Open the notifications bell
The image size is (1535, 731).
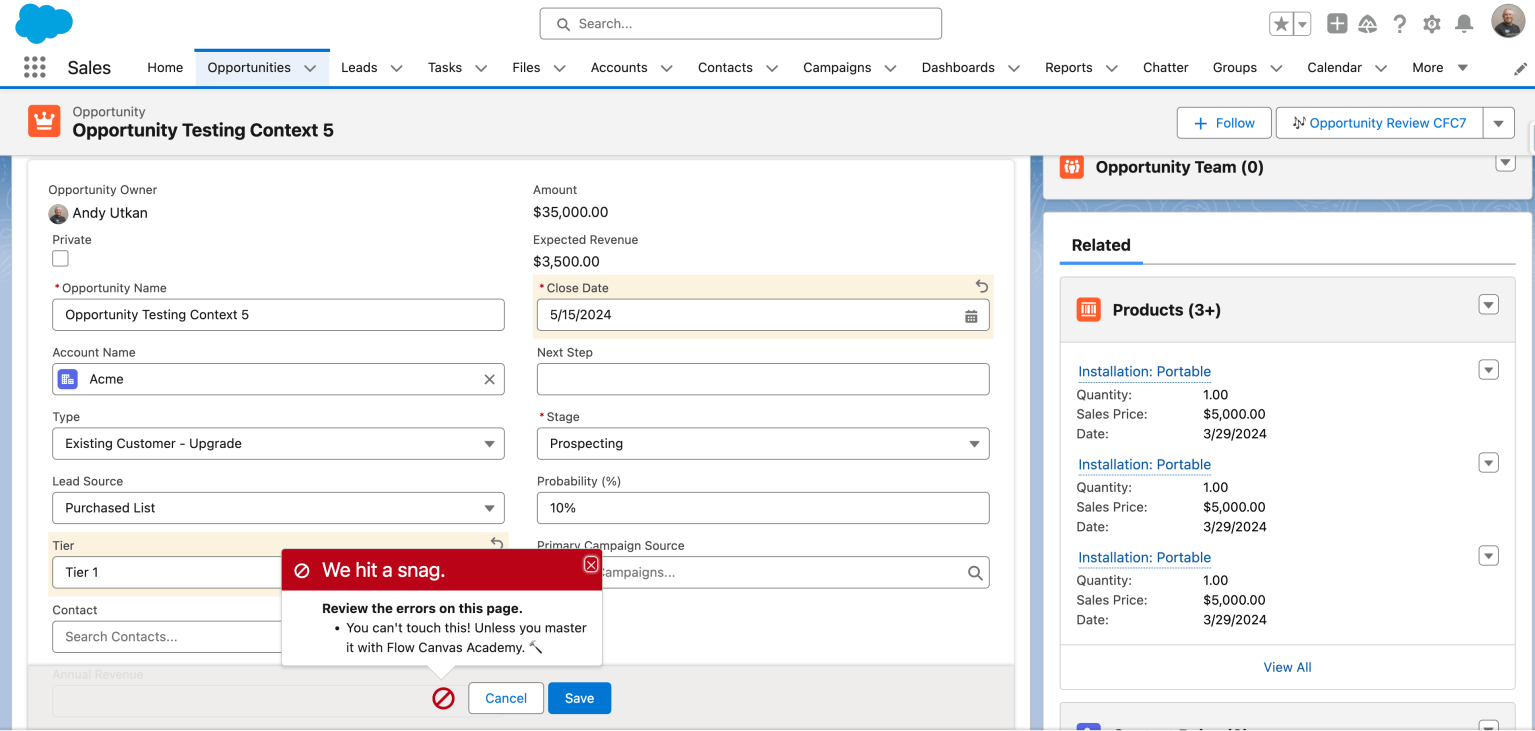1464,23
